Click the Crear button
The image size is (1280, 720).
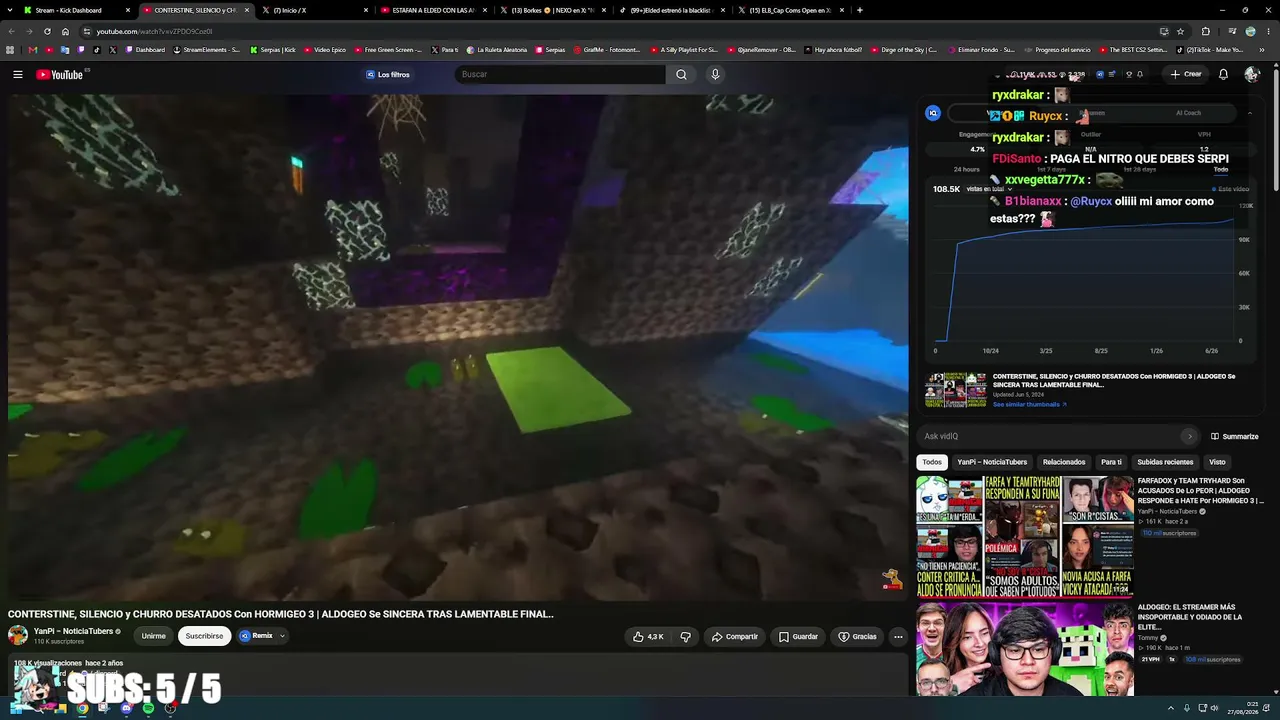[1186, 74]
